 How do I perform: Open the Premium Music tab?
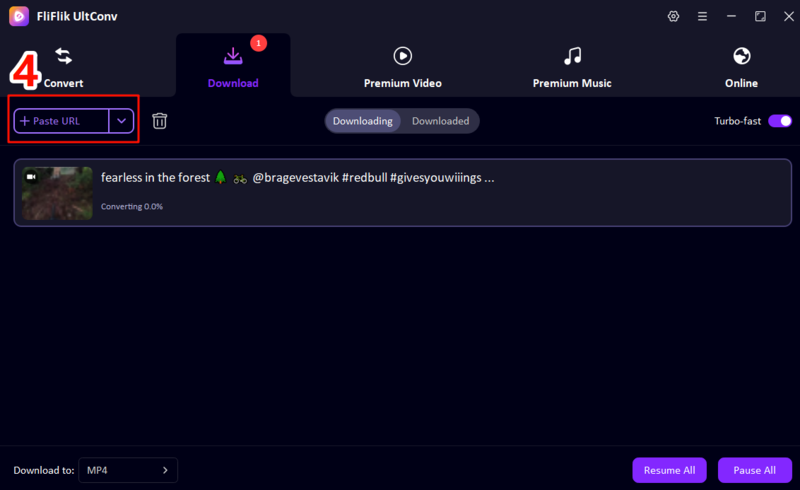tap(572, 68)
